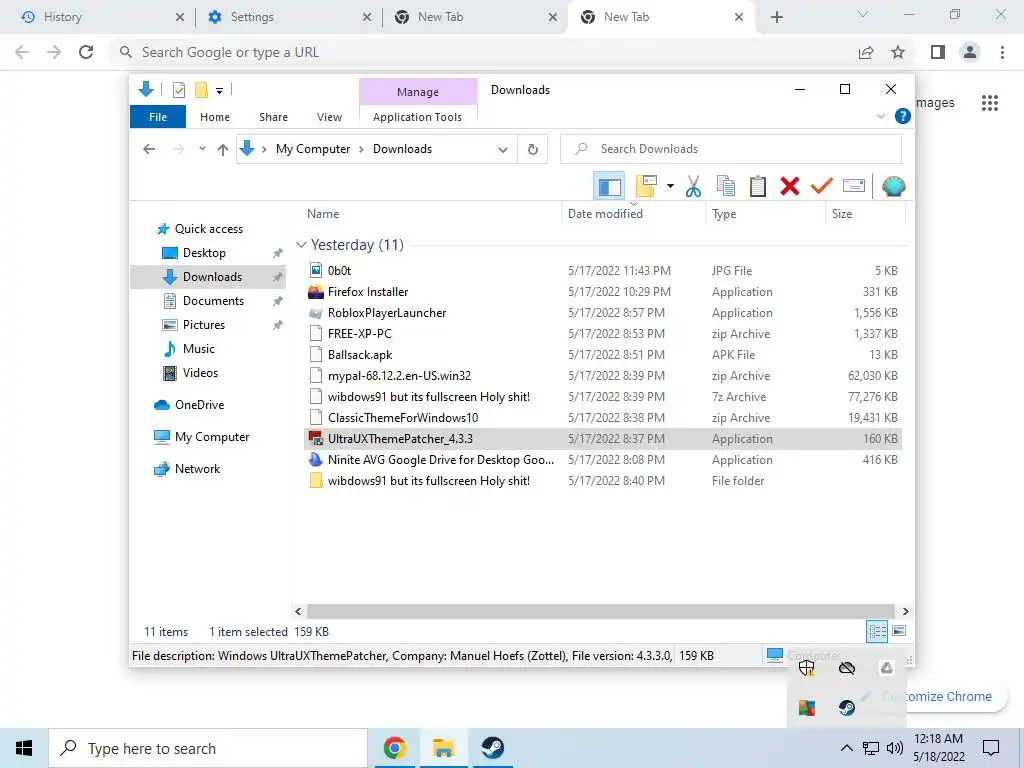This screenshot has height=768, width=1024.
Task: Select Documents in the navigation pane
Action: tap(213, 301)
